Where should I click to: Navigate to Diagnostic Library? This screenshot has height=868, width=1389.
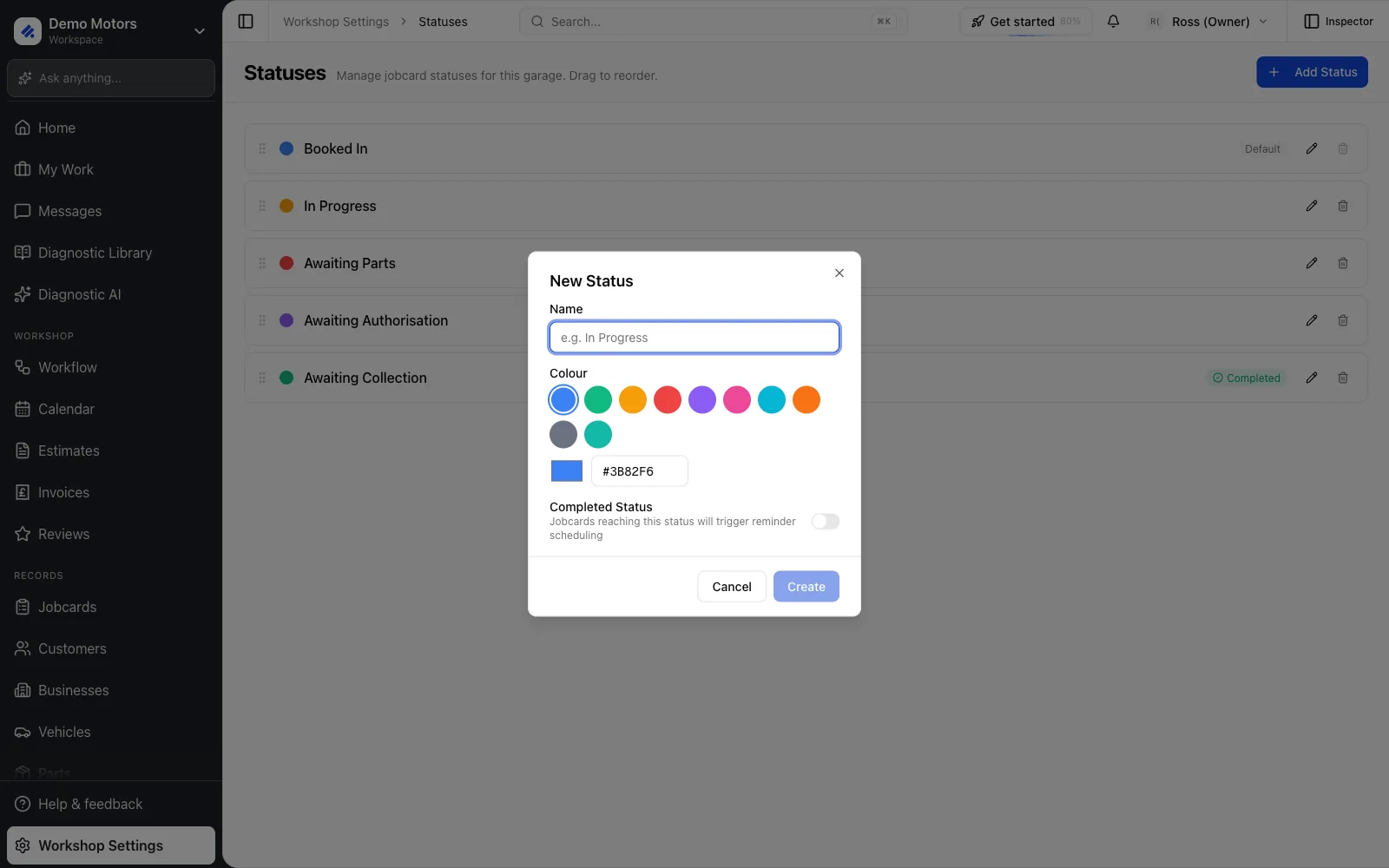pos(111,253)
